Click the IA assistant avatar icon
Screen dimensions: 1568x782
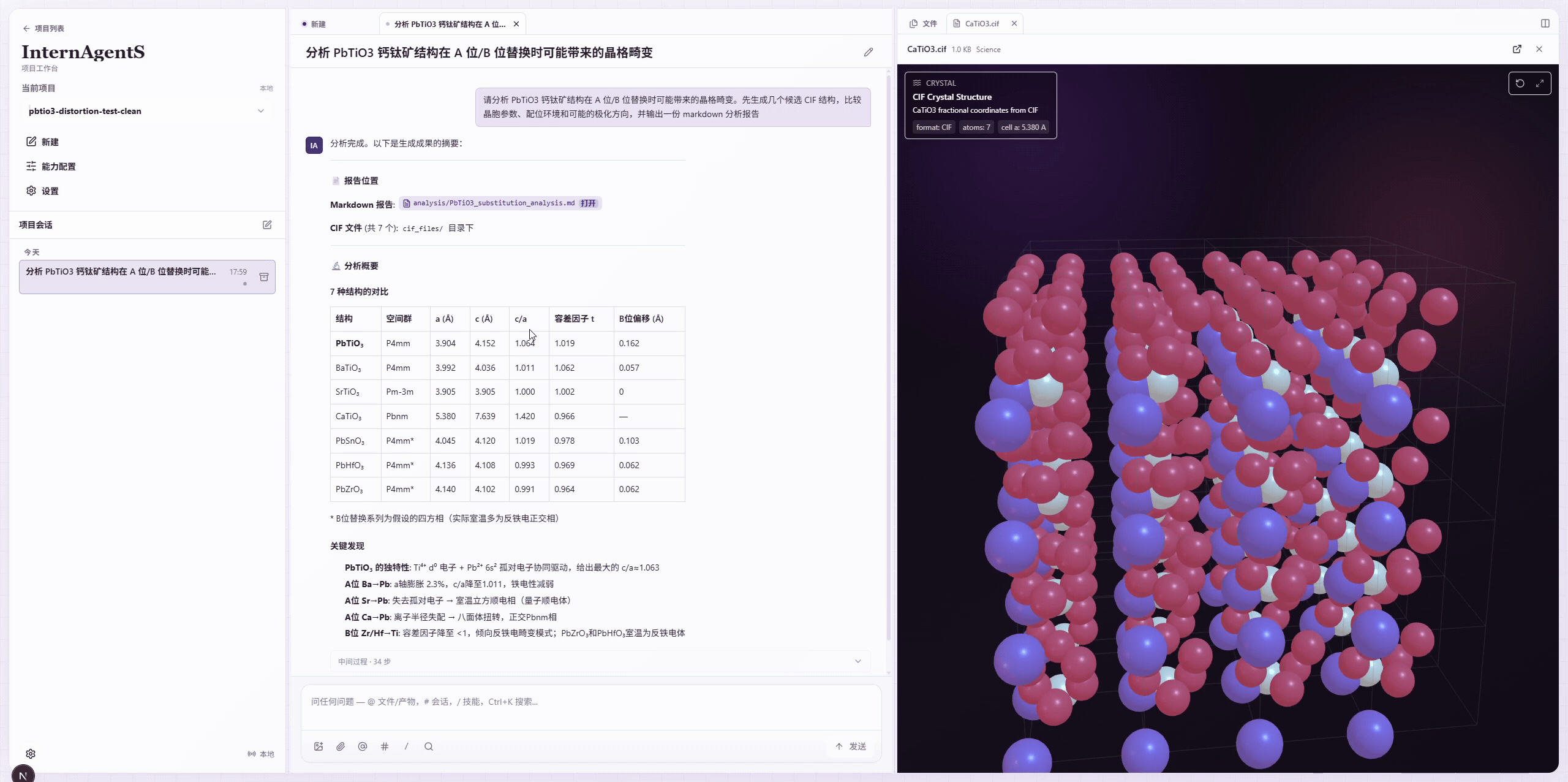tap(314, 145)
